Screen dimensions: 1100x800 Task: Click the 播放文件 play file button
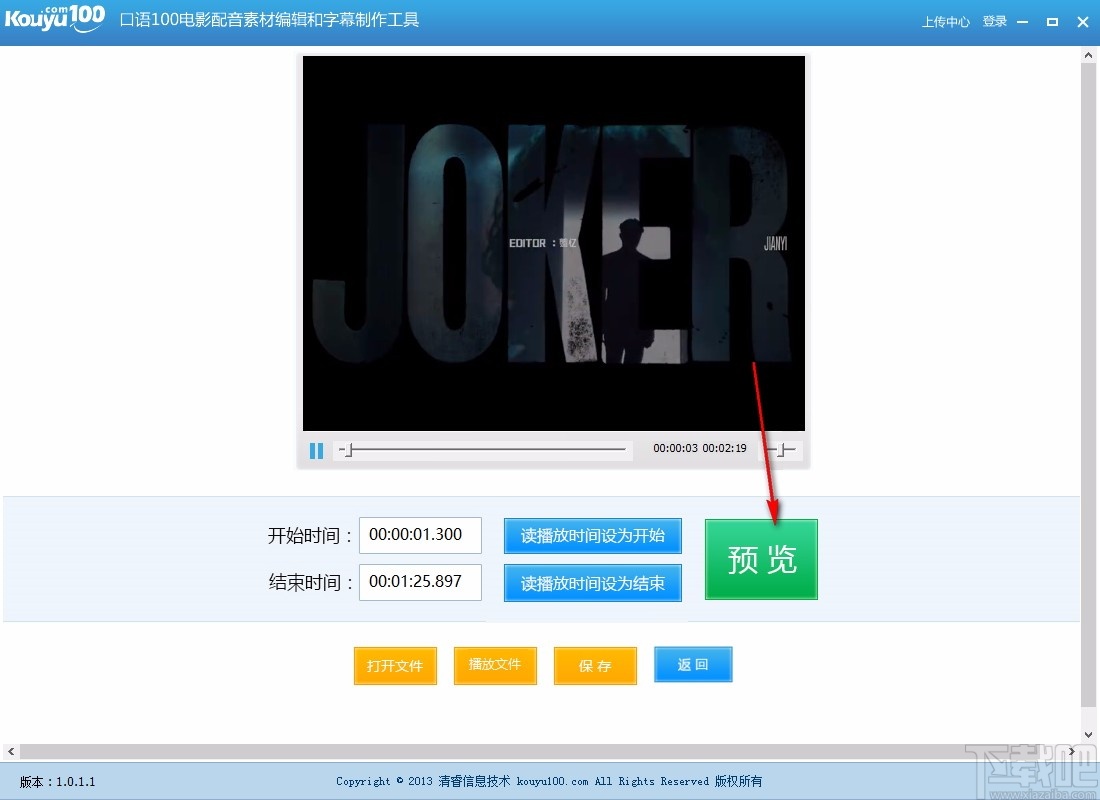pyautogui.click(x=495, y=665)
